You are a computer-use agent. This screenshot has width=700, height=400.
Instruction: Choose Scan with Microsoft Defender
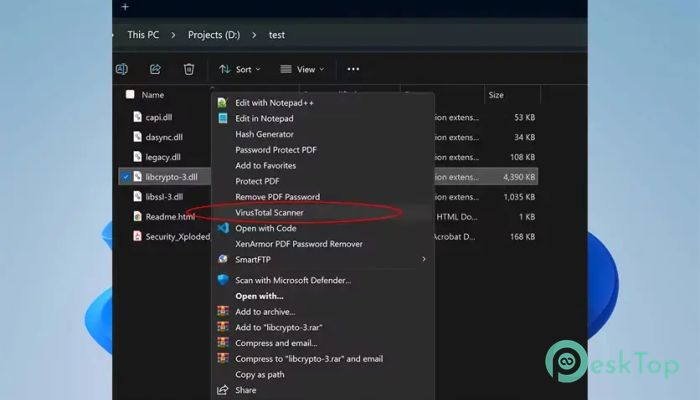pyautogui.click(x=293, y=280)
